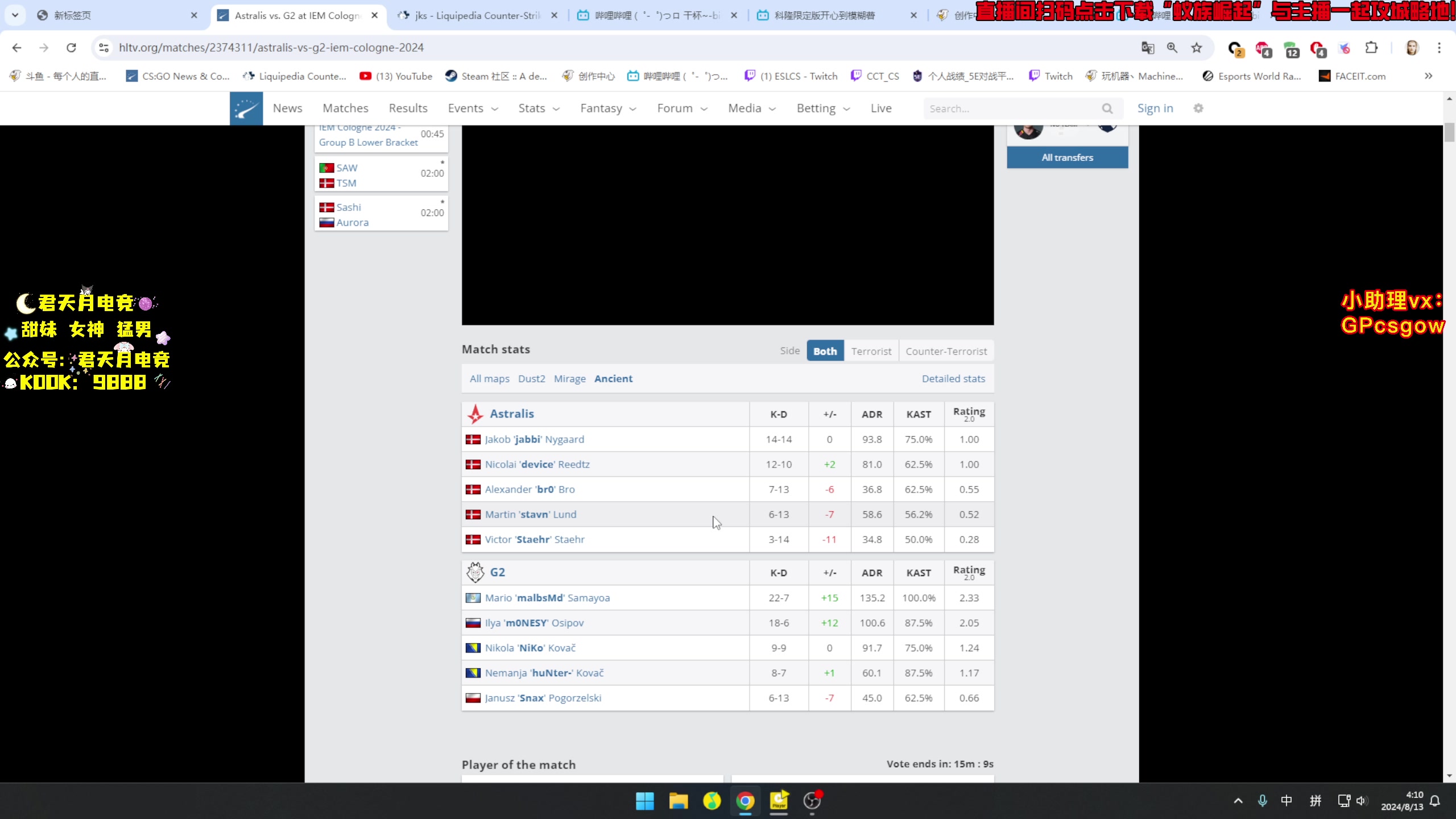Open the Google Translate page icon
This screenshot has height=819, width=1456.
1148,48
